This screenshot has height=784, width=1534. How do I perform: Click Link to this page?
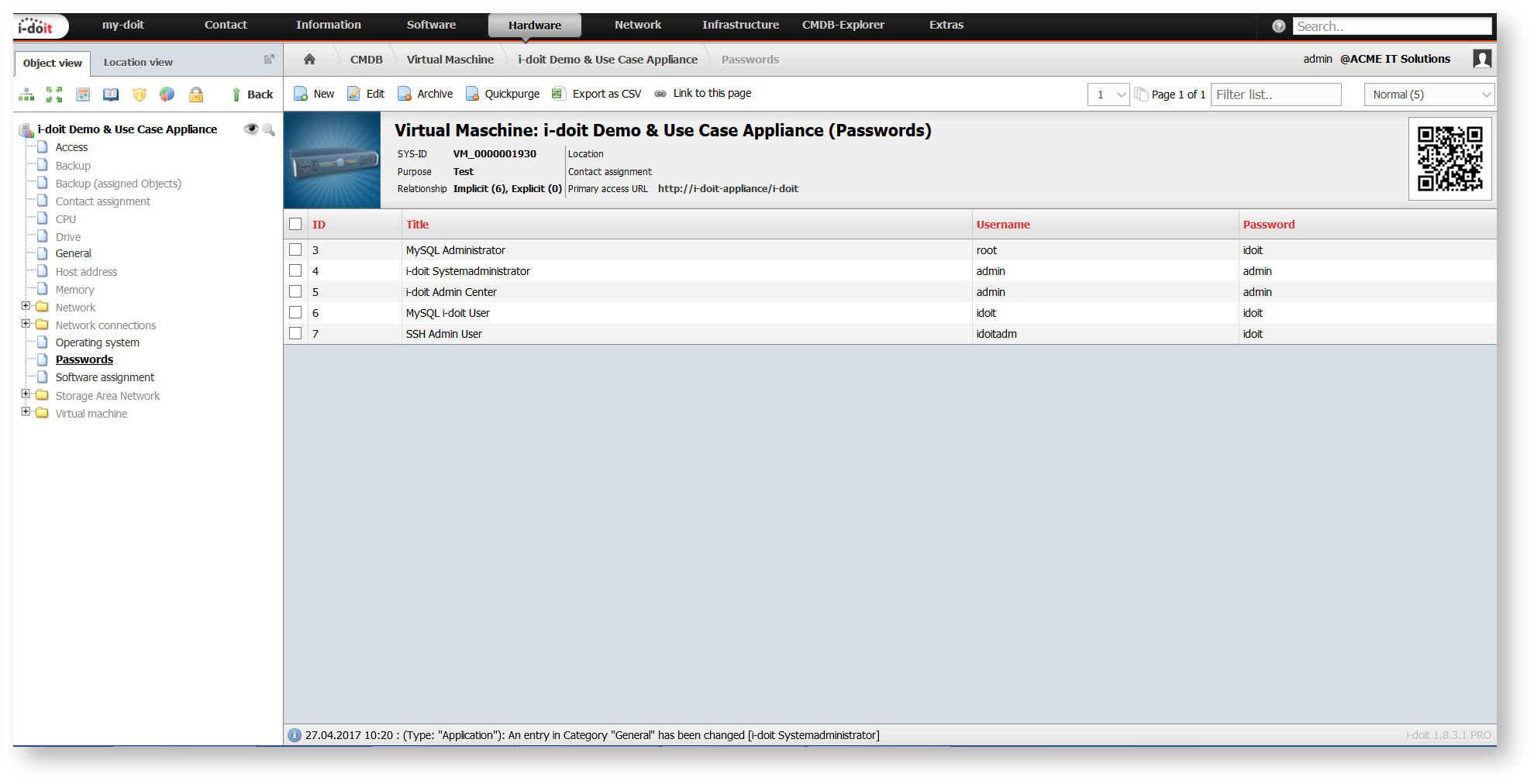(703, 93)
